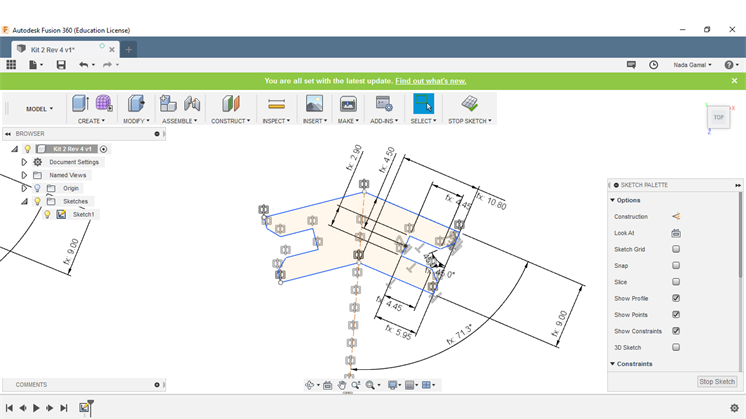Click the TOP face of view cube
The width and height of the screenshot is (746, 419).
(718, 117)
